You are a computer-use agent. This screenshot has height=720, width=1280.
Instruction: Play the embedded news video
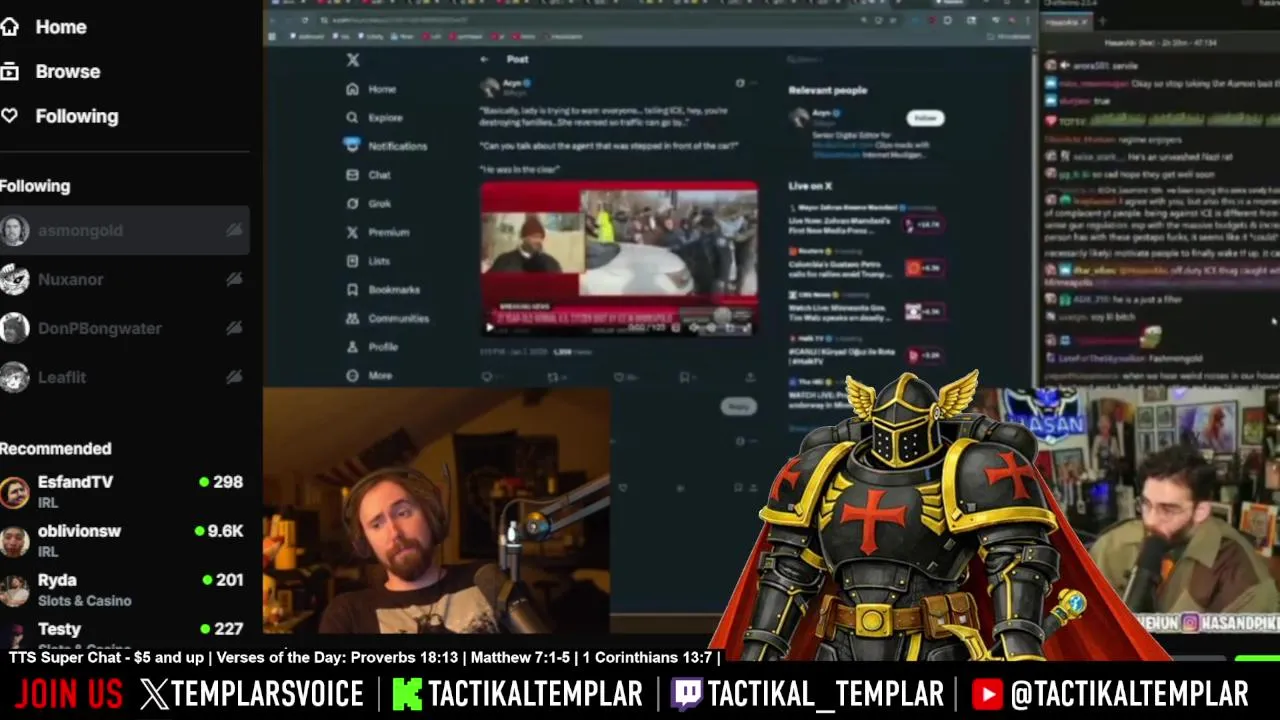(489, 327)
